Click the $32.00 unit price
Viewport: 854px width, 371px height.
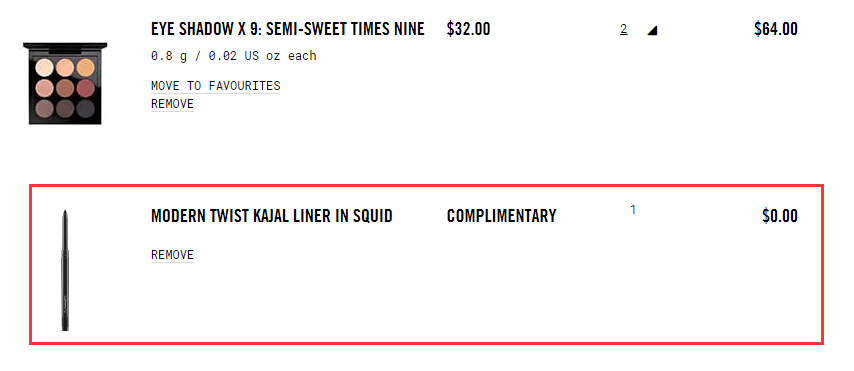tap(468, 29)
